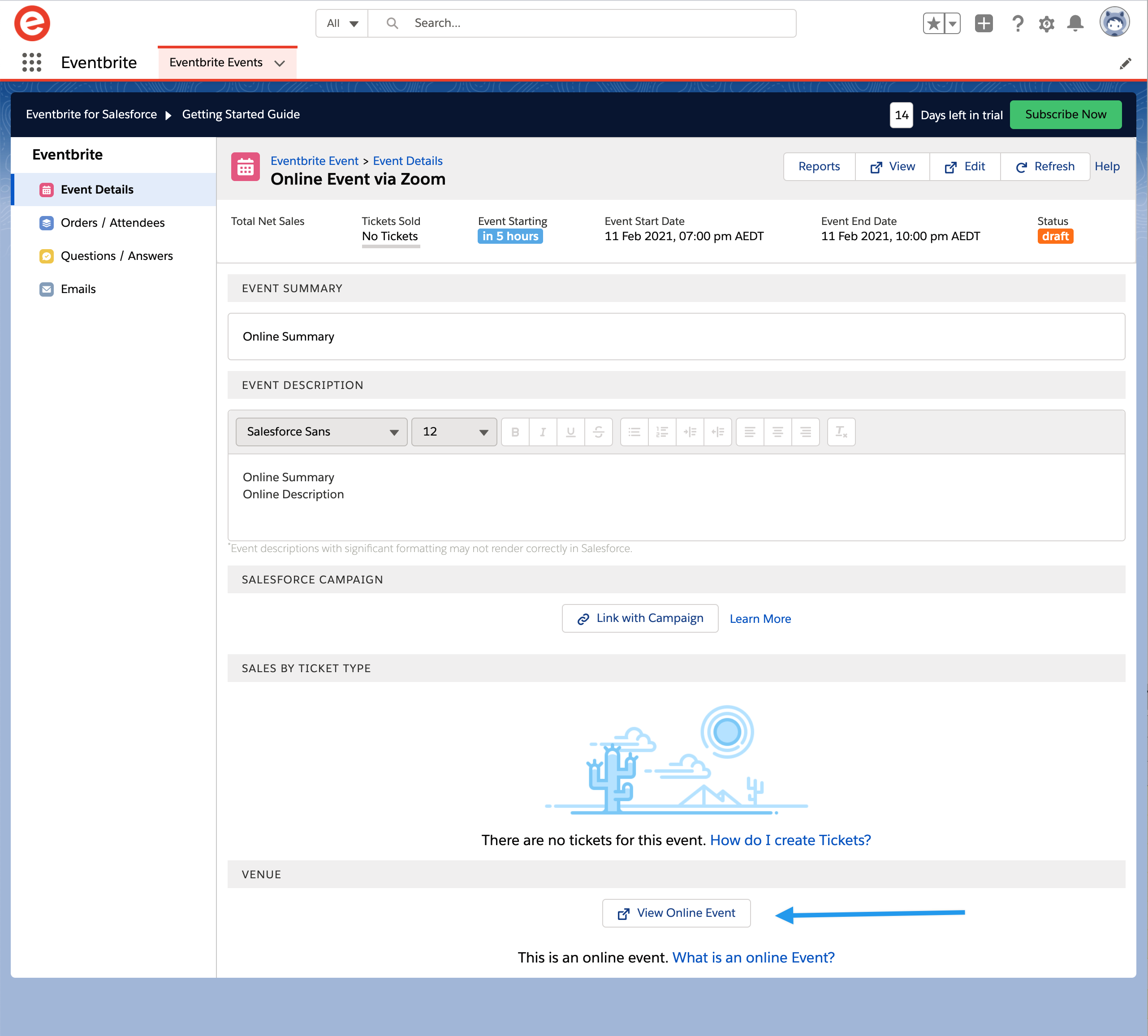Image resolution: width=1148 pixels, height=1036 pixels.
Task: Open Questions / Answers in the sidebar
Action: coord(114,255)
